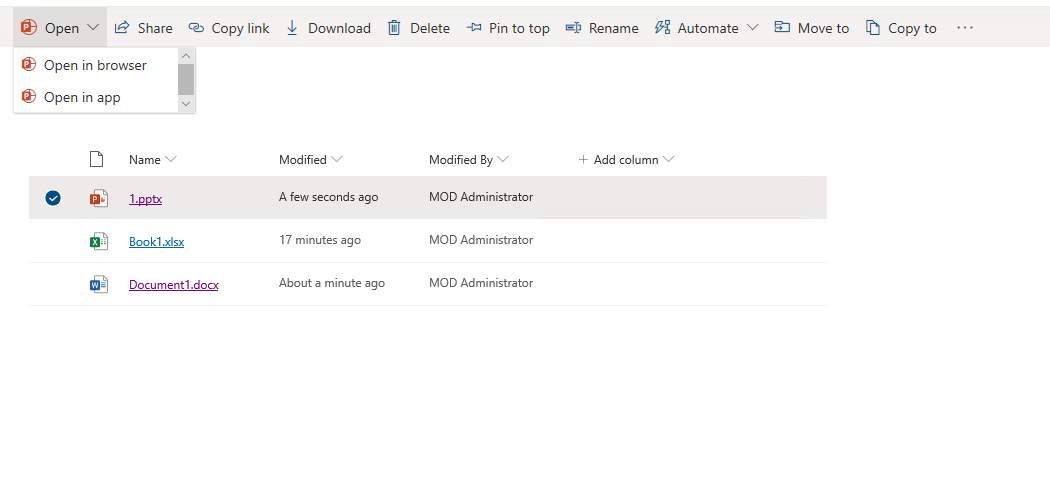Click the Rename toolbar label
This screenshot has height=498, width=1050.
614,28
